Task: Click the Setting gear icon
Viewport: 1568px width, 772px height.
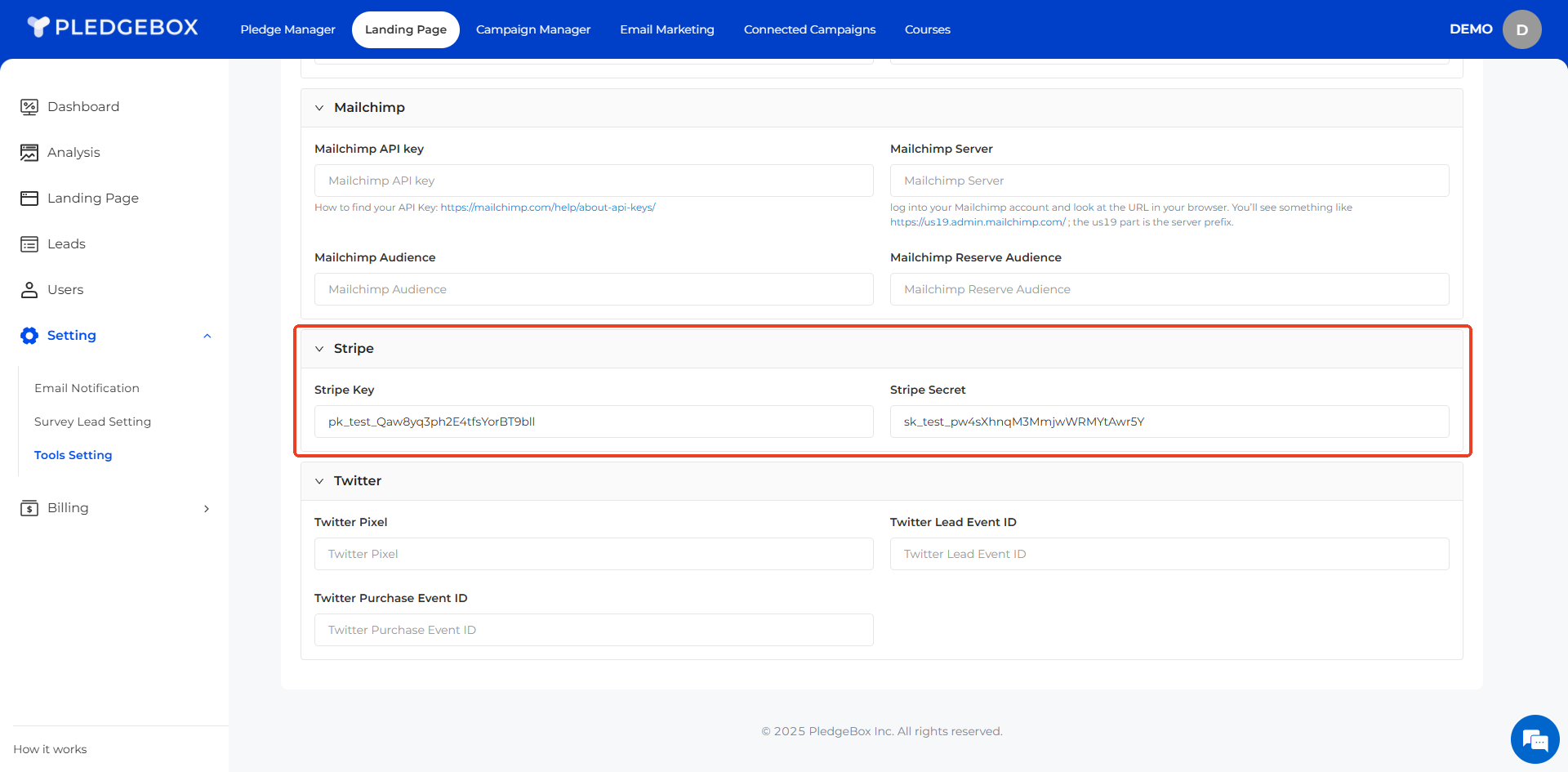Action: [x=29, y=336]
